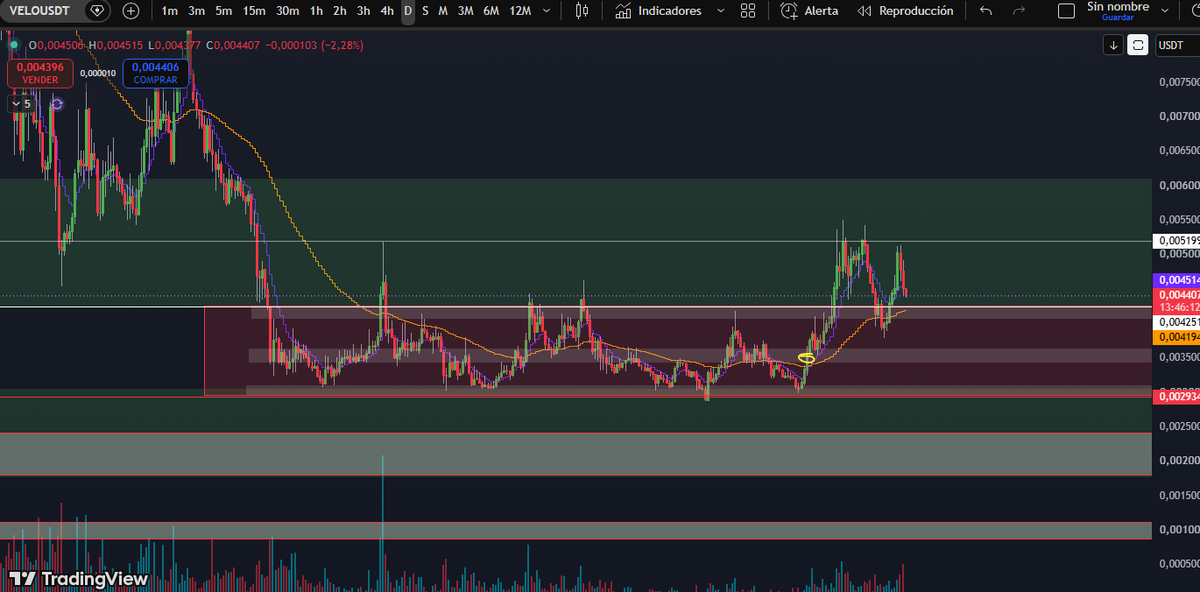Click the red 0,002934 price label
This screenshot has height=592, width=1200.
tap(1176, 397)
